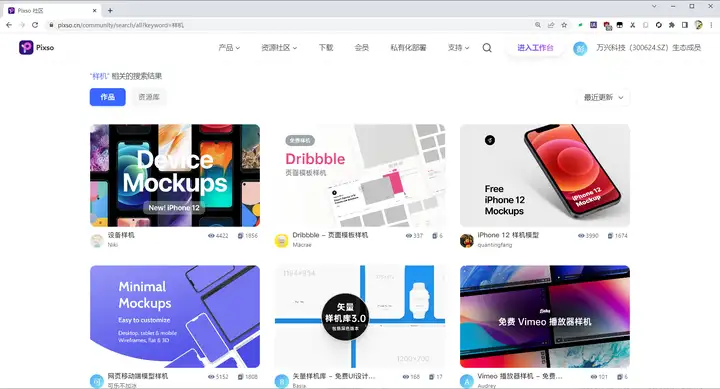Bookmark this page with the star icon
The width and height of the screenshot is (720, 389).
coord(564,25)
